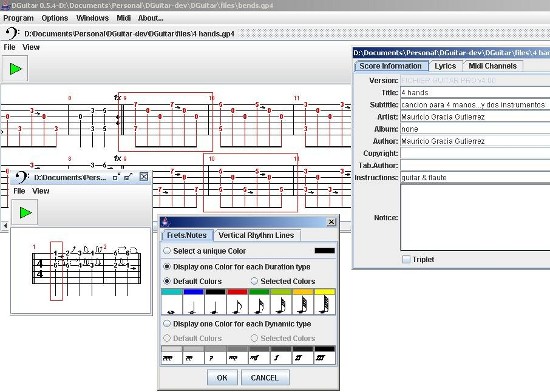Play the score in the small inner window
The height and width of the screenshot is (392, 550).
(x=25, y=212)
